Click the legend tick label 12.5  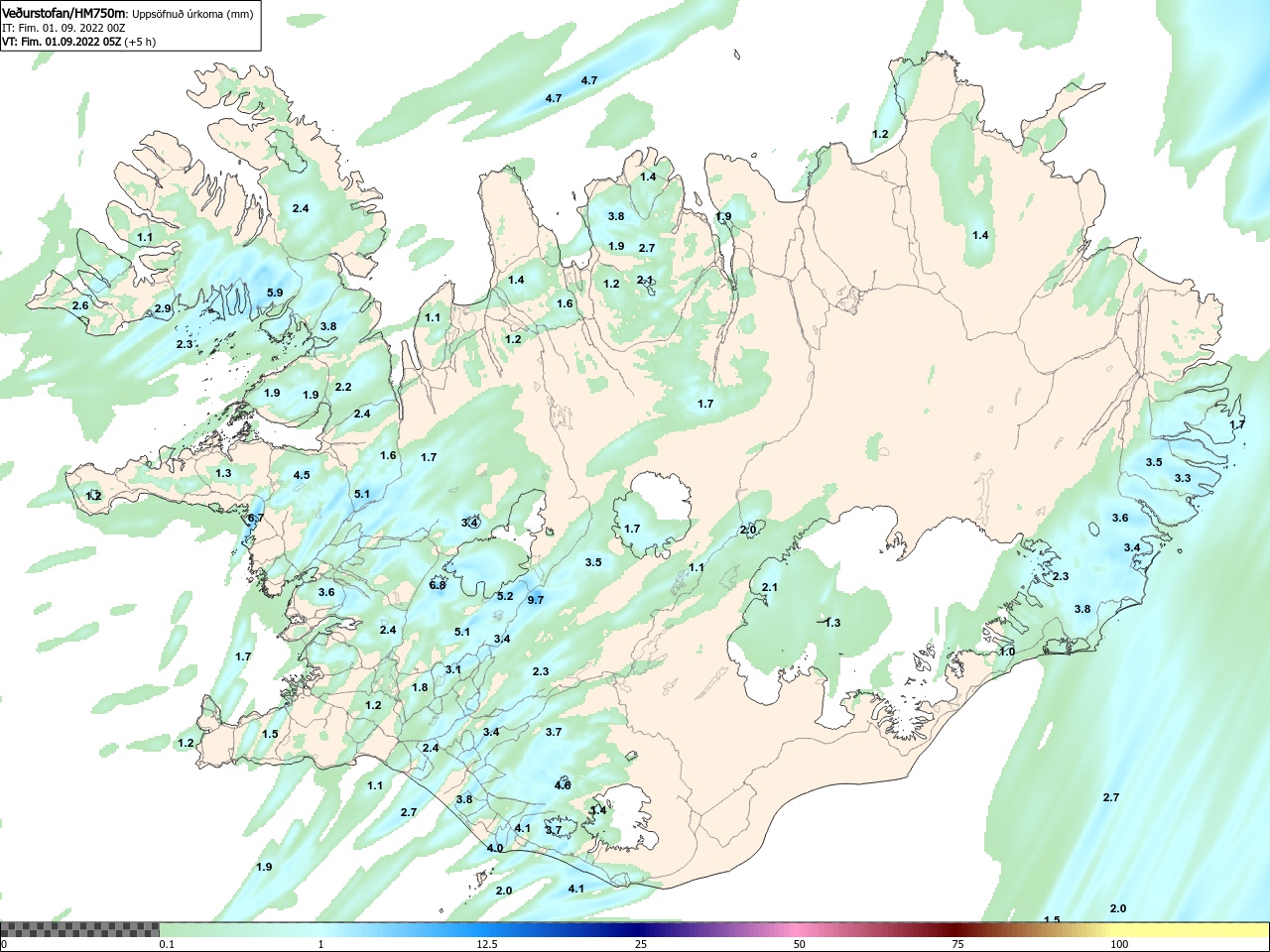pyautogui.click(x=487, y=944)
